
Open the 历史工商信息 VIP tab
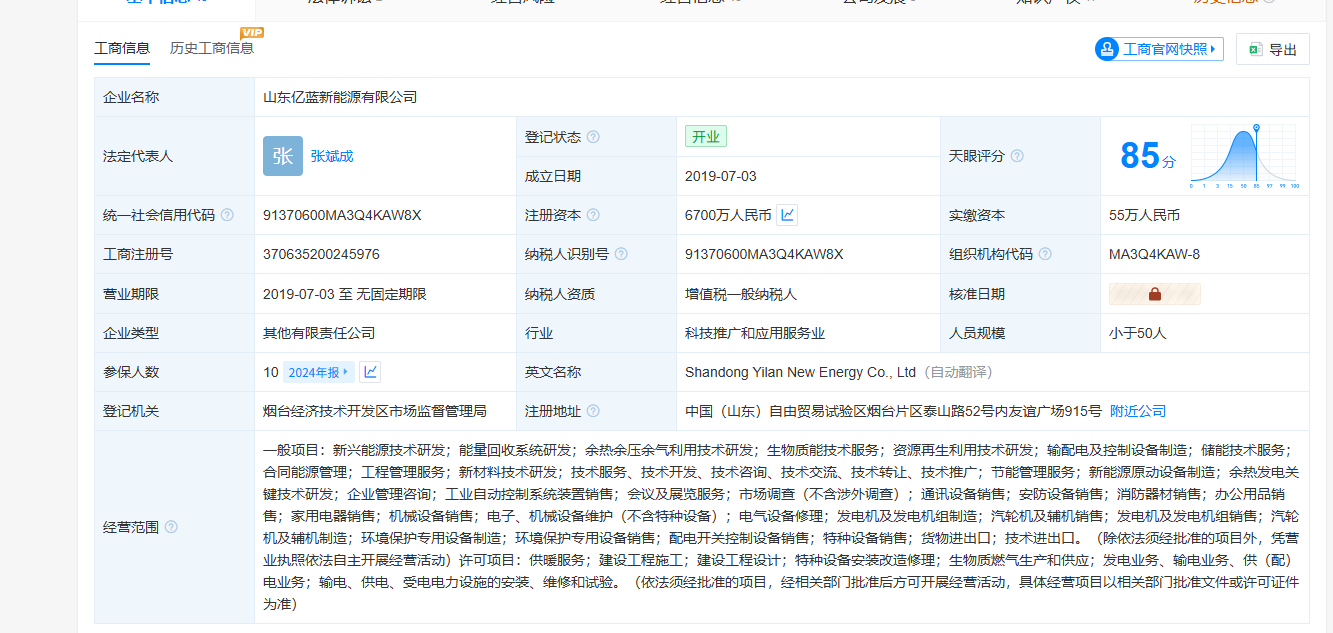[212, 48]
